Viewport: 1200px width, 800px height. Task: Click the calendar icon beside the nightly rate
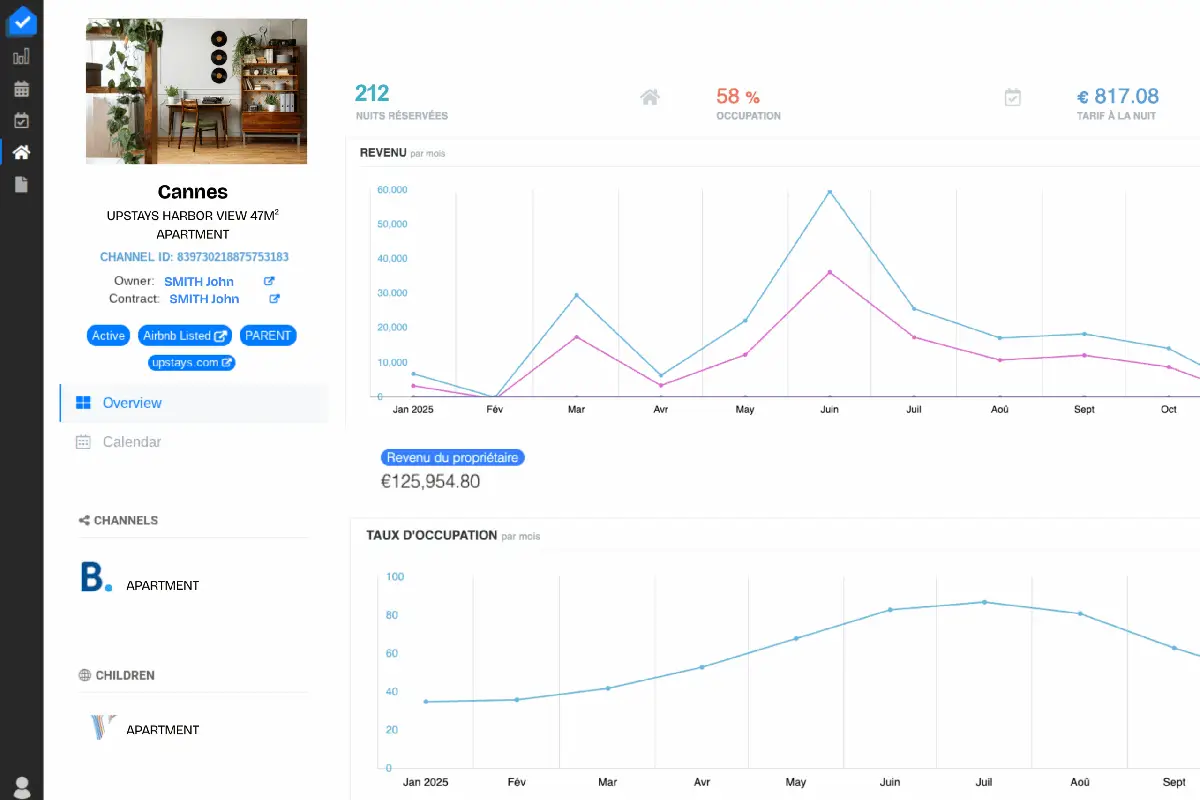[1013, 96]
